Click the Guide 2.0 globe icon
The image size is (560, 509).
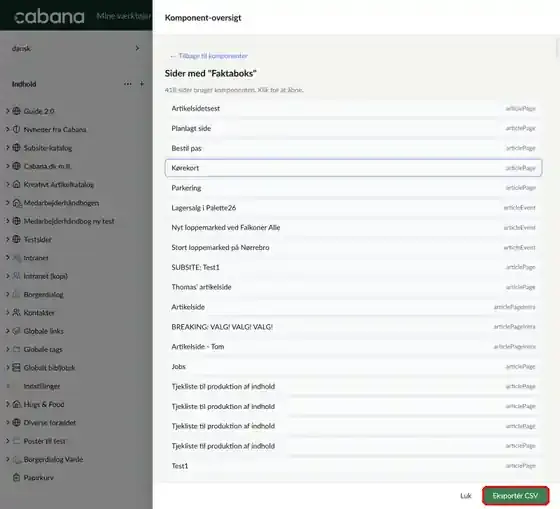click(16, 111)
